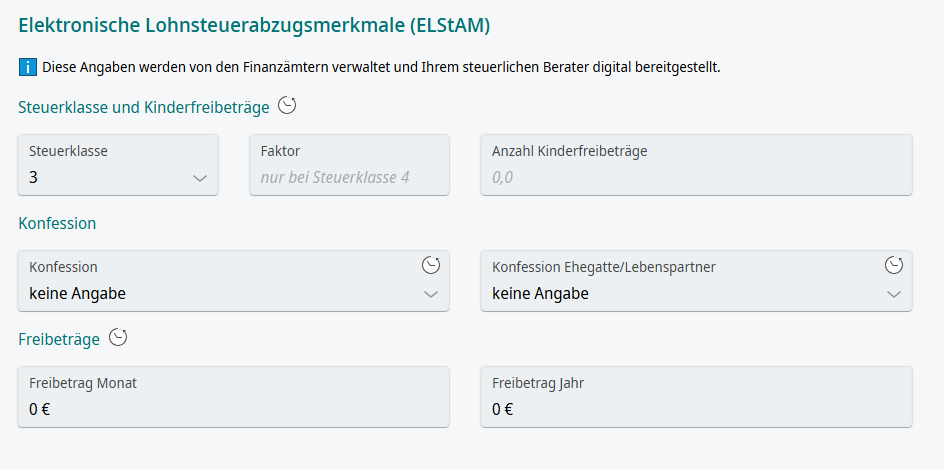Expand the Steuerklasse dropdown arrow
The height and width of the screenshot is (469, 944).
[199, 178]
